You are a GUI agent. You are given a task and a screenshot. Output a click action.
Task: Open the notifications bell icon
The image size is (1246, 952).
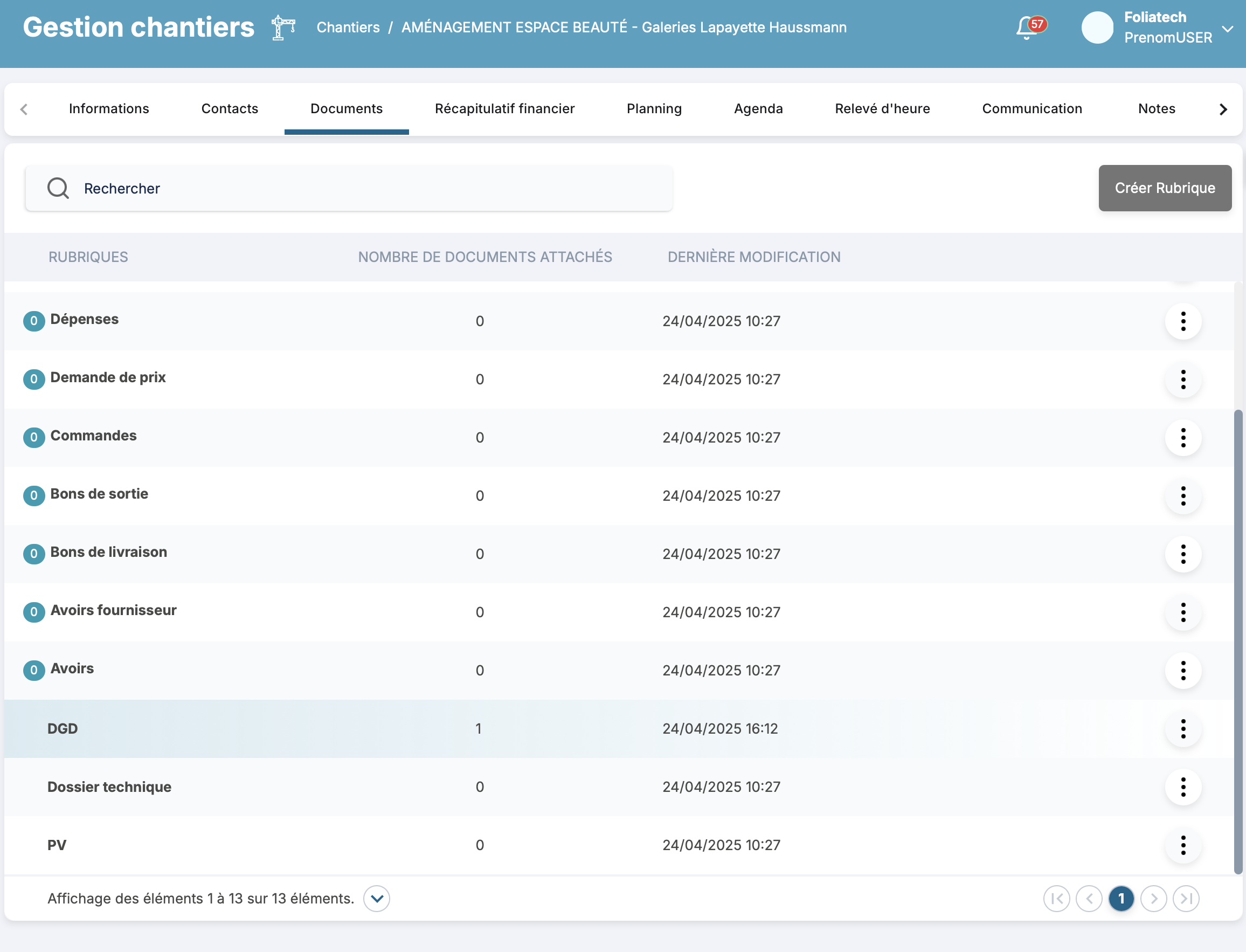(x=1027, y=28)
